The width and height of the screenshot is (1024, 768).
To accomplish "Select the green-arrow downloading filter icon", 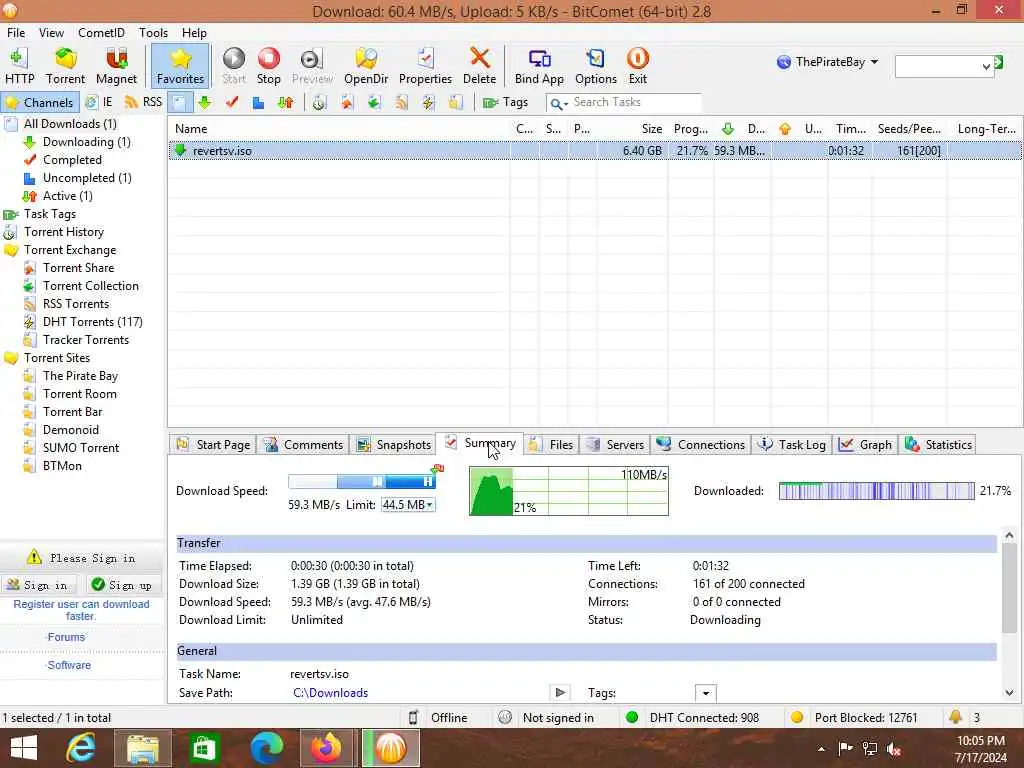I will [205, 103].
